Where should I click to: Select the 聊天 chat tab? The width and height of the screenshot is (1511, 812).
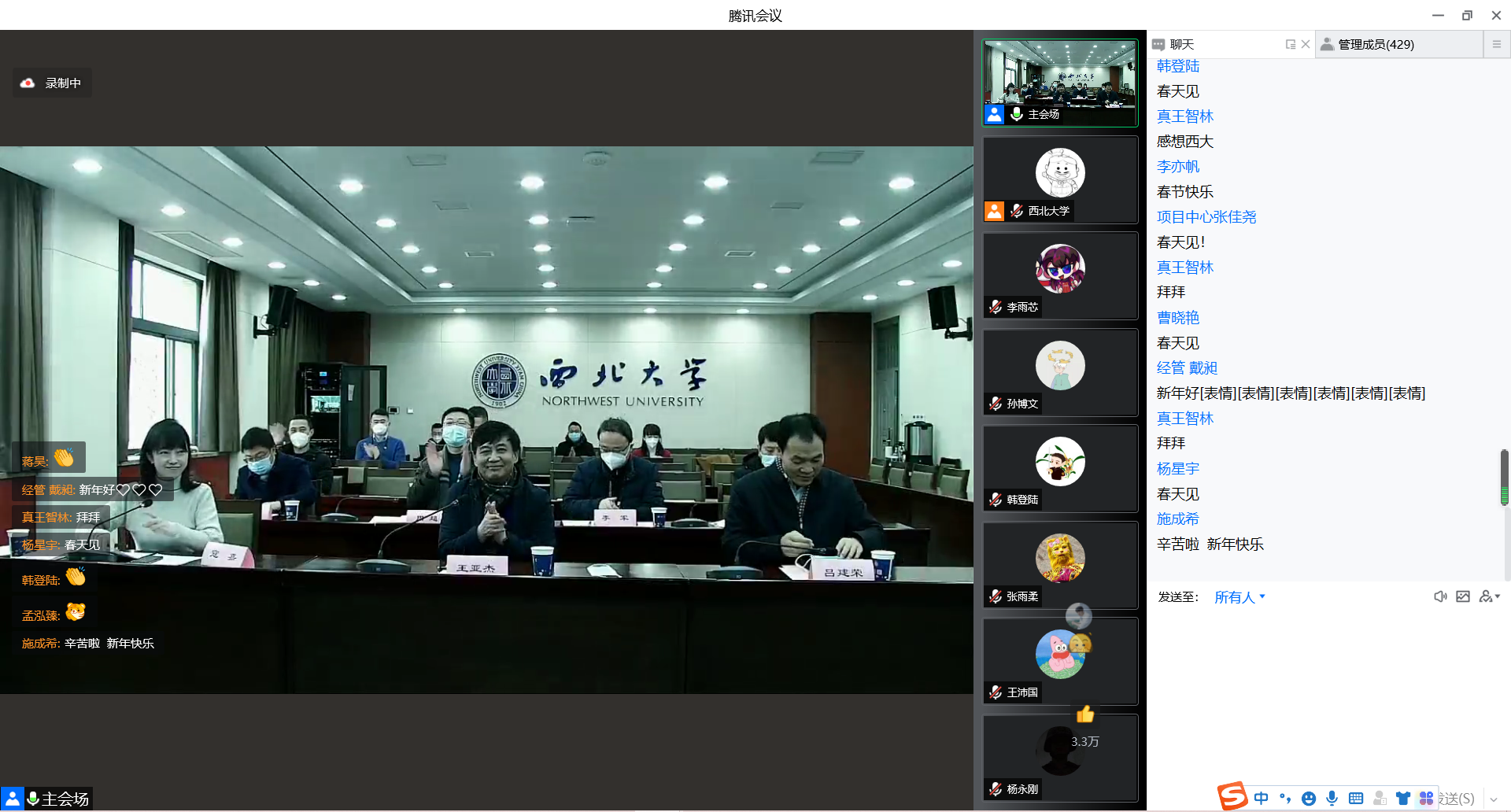click(1180, 45)
